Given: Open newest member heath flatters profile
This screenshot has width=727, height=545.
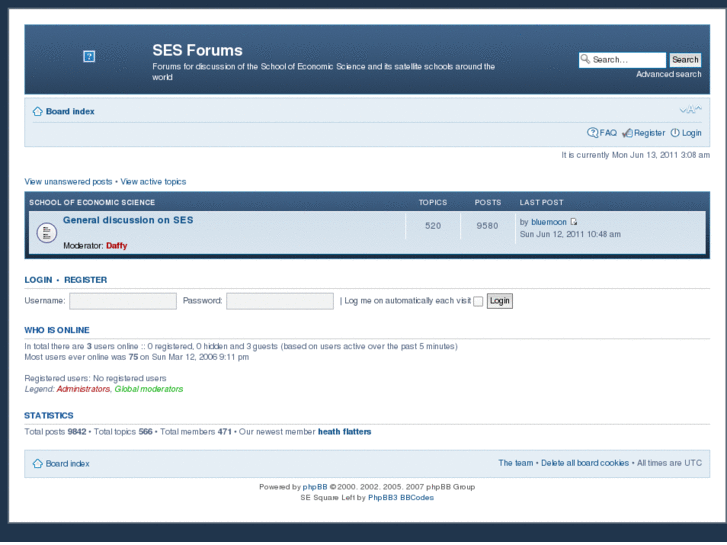Looking at the screenshot, I should (x=344, y=432).
